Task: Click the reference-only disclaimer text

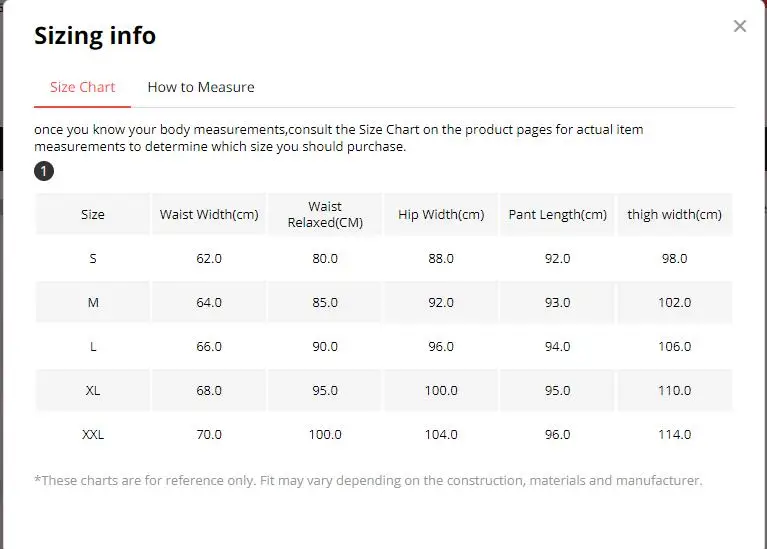Action: coord(368,480)
